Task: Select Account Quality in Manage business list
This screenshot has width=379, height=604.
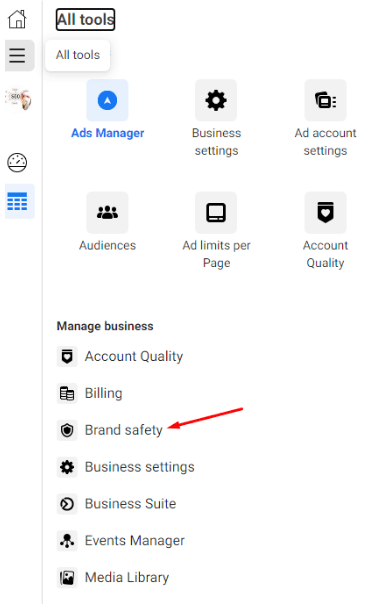Action: (x=120, y=356)
